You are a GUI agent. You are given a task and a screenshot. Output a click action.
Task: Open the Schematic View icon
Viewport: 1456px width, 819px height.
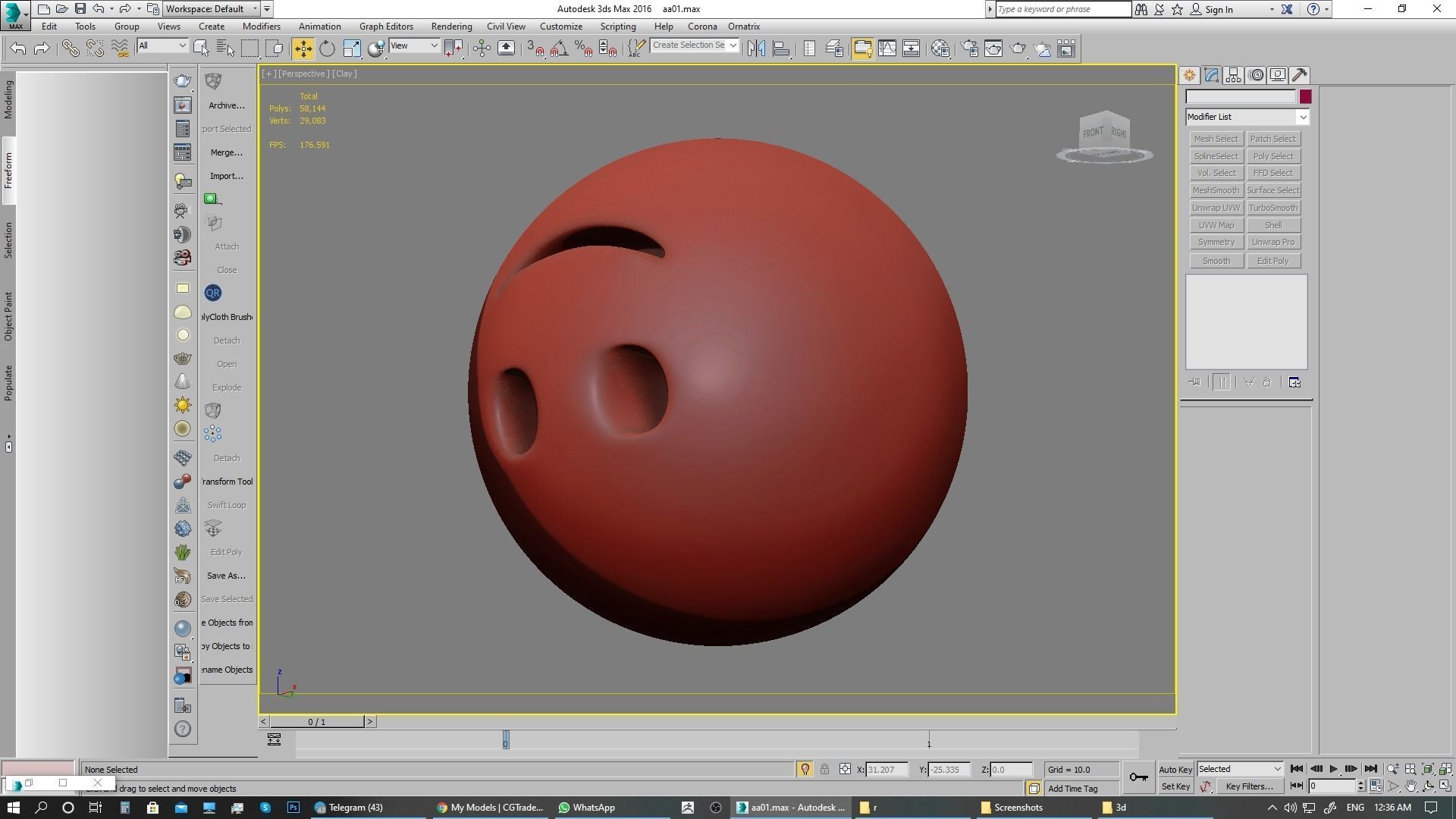pyautogui.click(x=911, y=49)
